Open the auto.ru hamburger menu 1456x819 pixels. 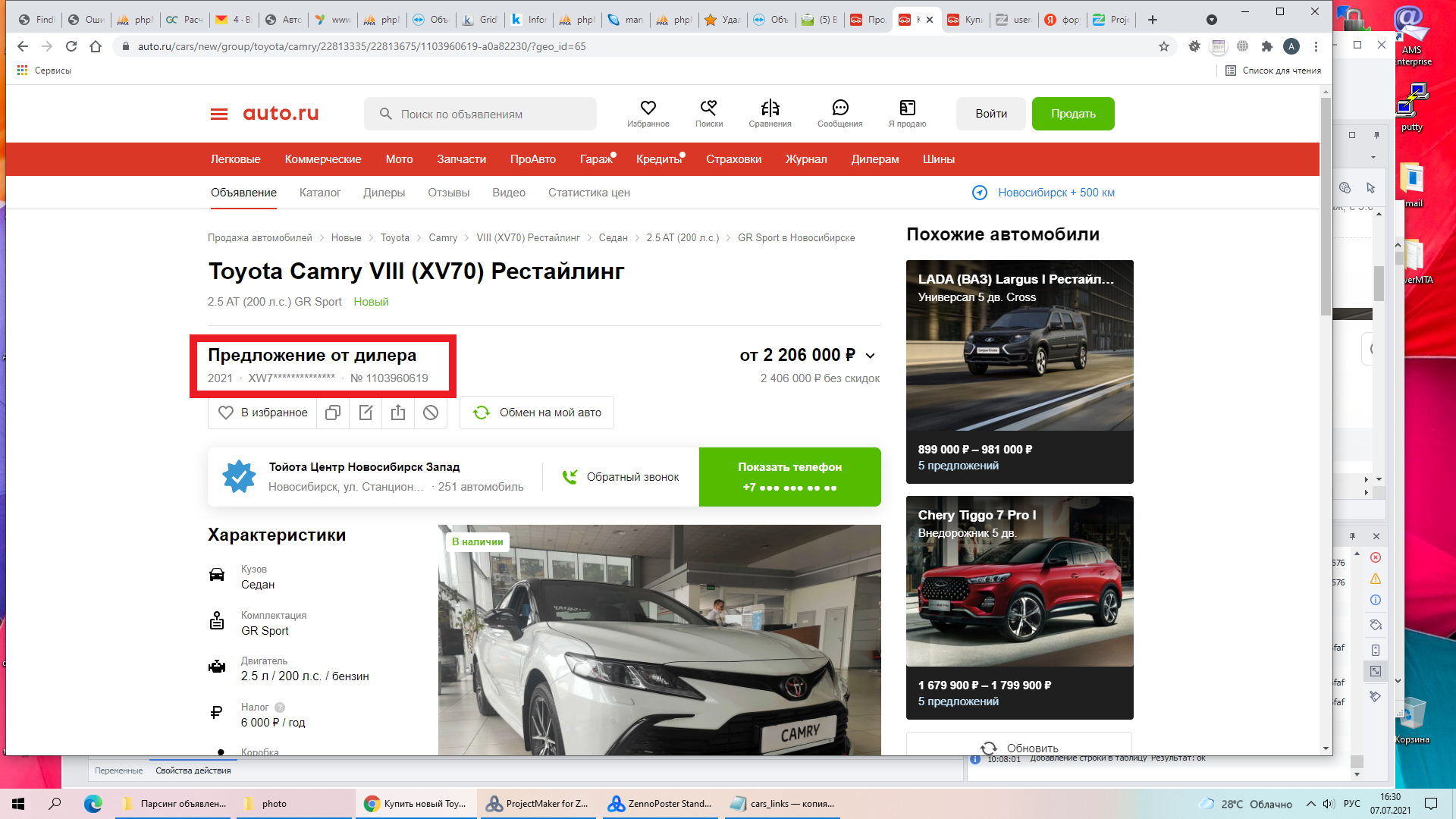pos(219,114)
